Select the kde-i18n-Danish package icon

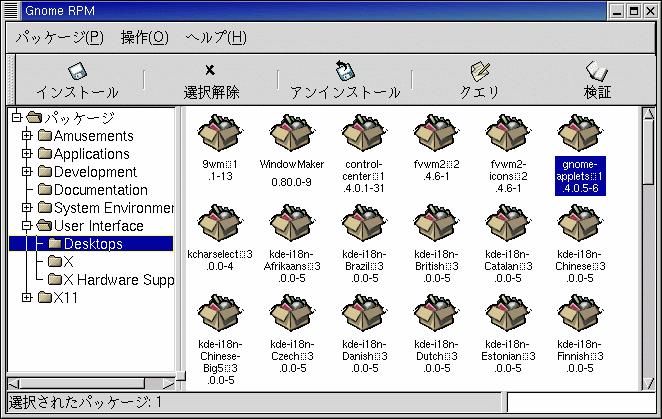coord(364,313)
